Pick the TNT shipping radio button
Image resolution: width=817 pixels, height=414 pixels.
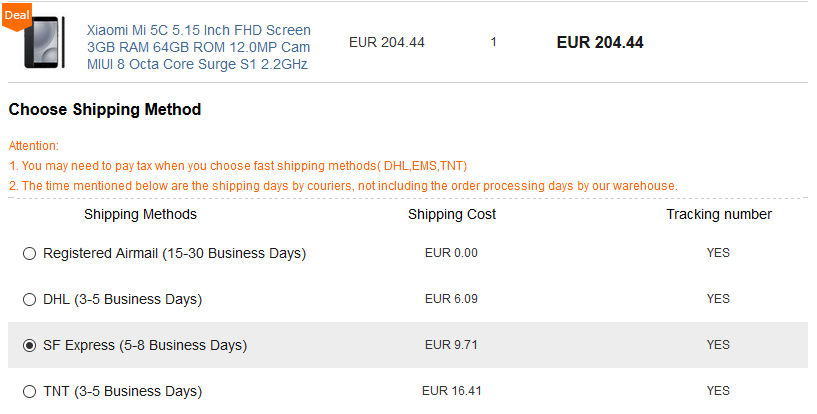point(29,391)
